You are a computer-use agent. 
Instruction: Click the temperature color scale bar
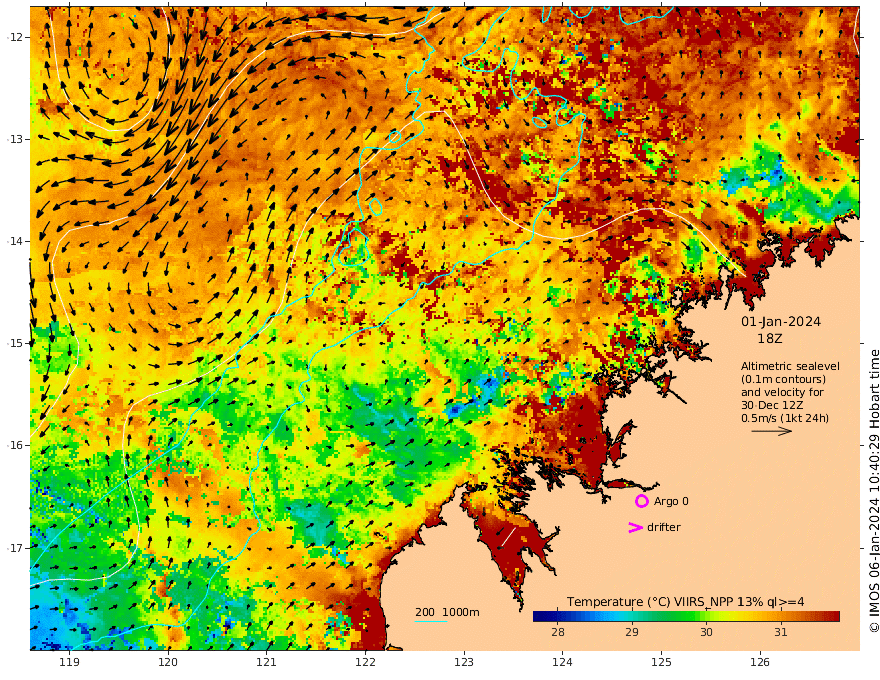pyautogui.click(x=686, y=617)
